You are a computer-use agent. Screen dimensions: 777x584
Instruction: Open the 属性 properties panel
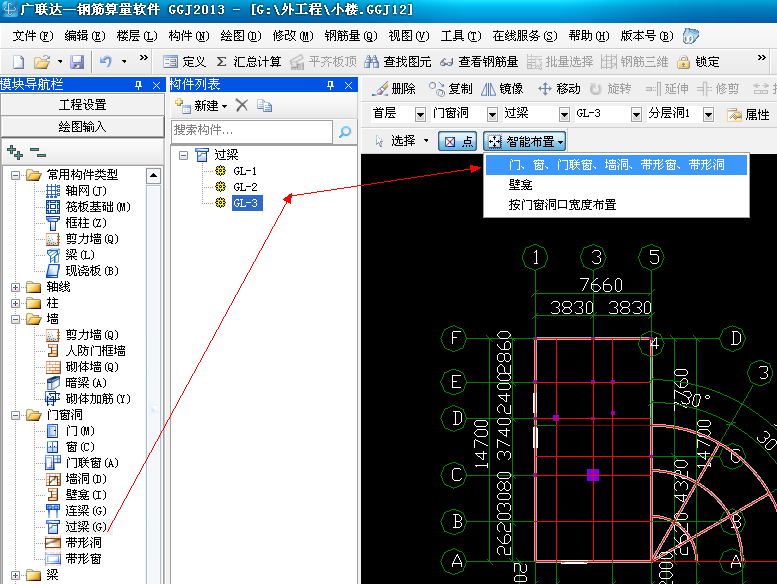coord(748,114)
